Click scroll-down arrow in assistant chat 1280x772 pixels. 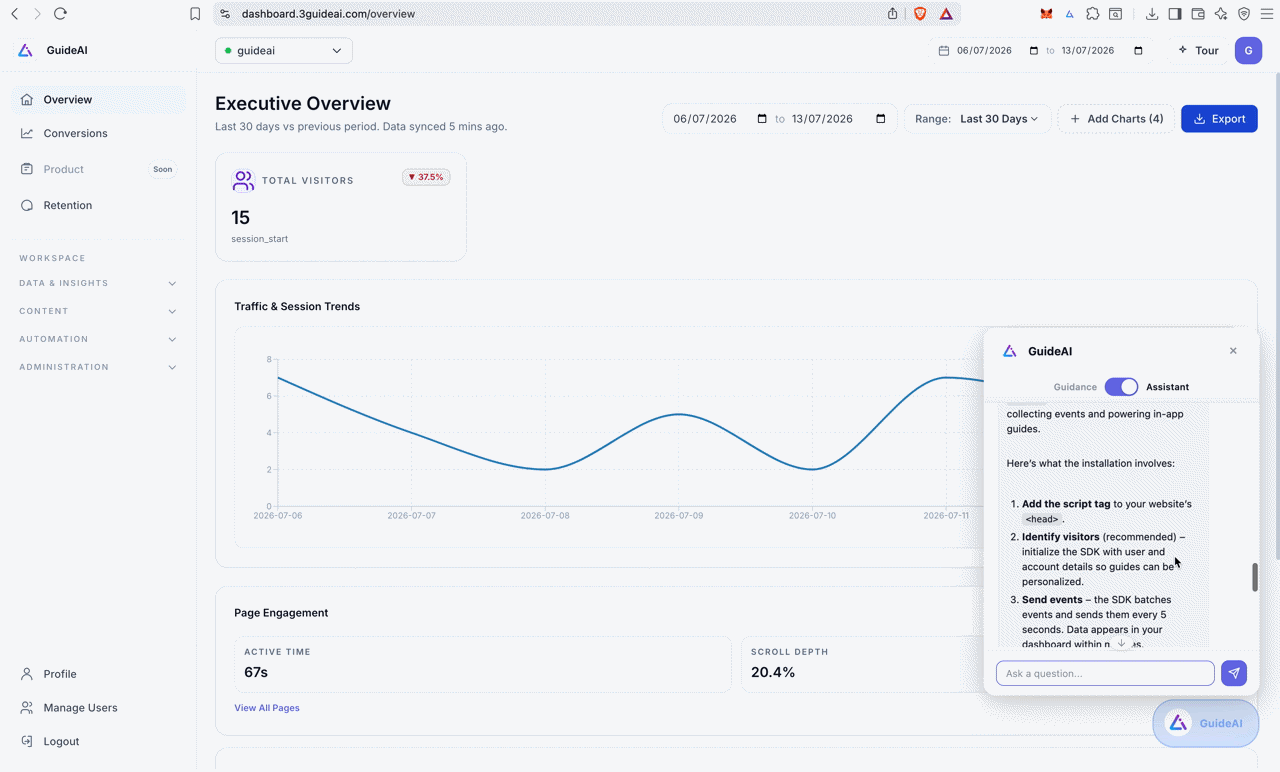[x=1122, y=643]
